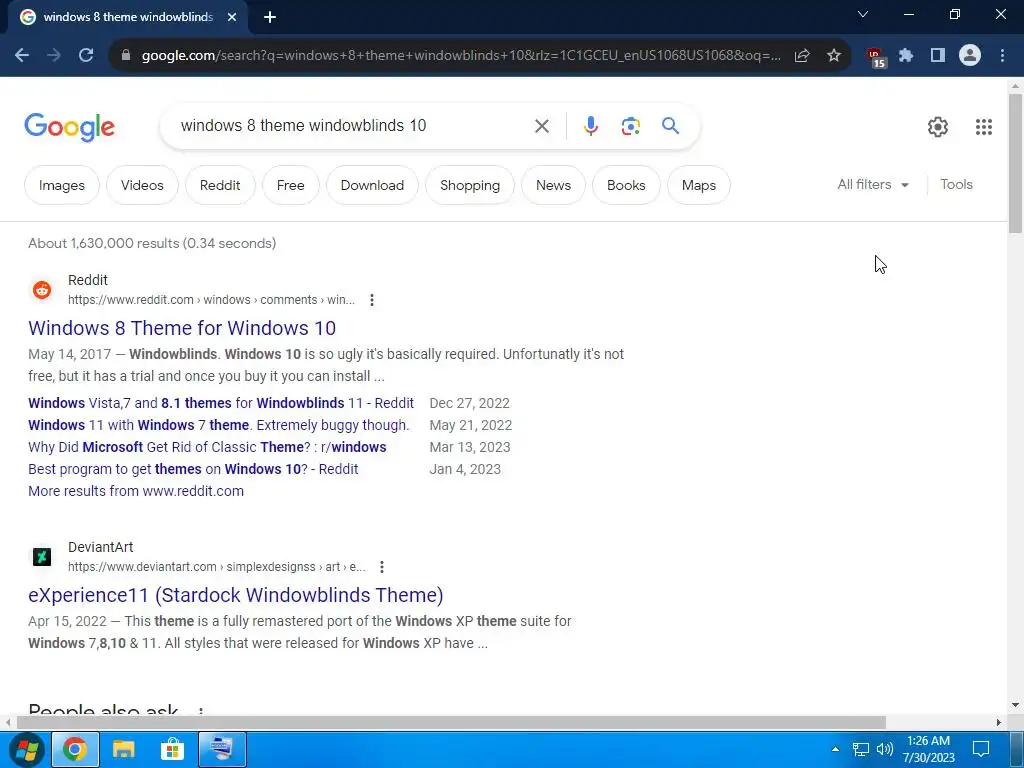
Task: Click the browser forward arrow
Action: coord(54,56)
